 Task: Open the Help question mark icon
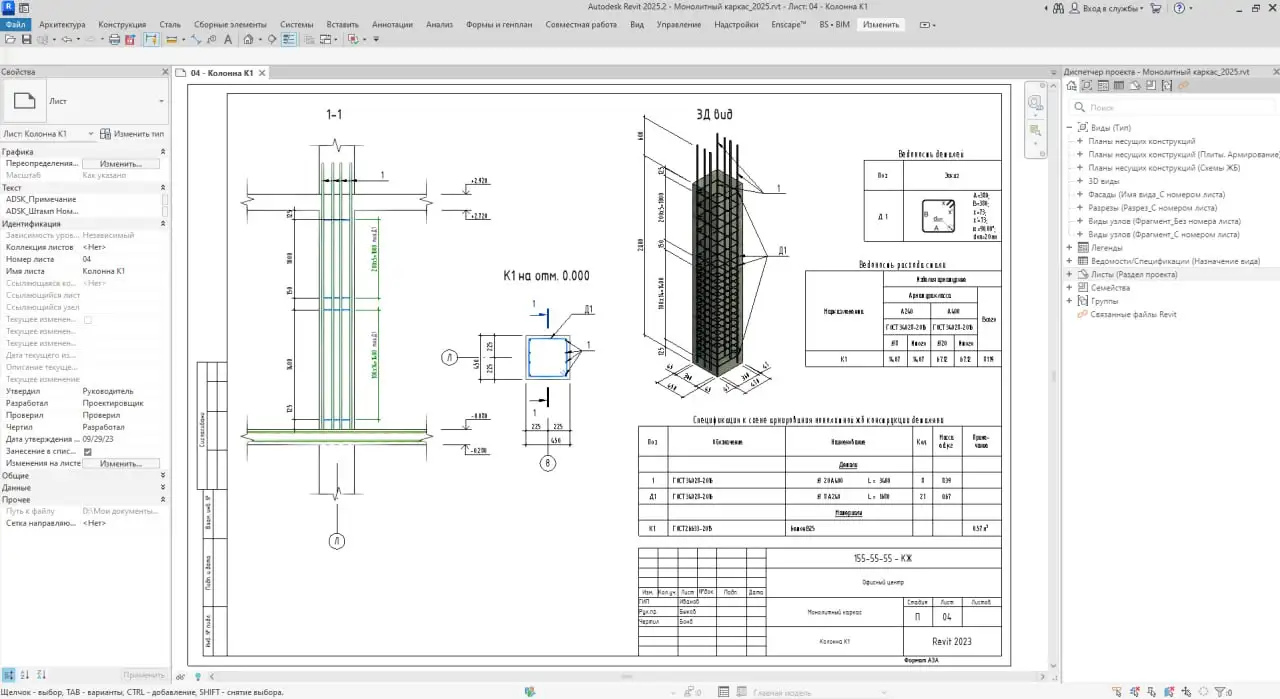click(1179, 8)
